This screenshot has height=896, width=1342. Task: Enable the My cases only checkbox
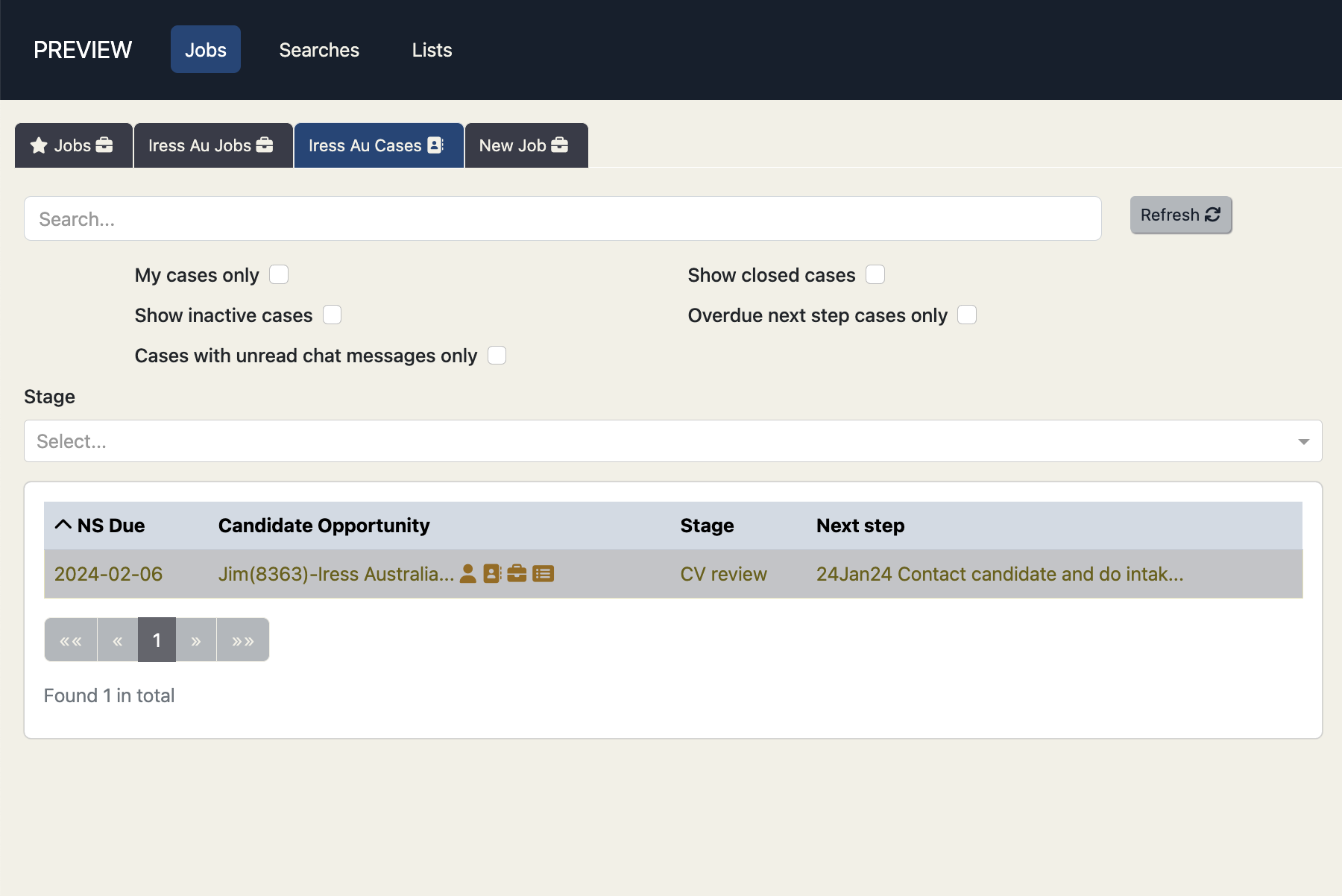pyautogui.click(x=279, y=274)
